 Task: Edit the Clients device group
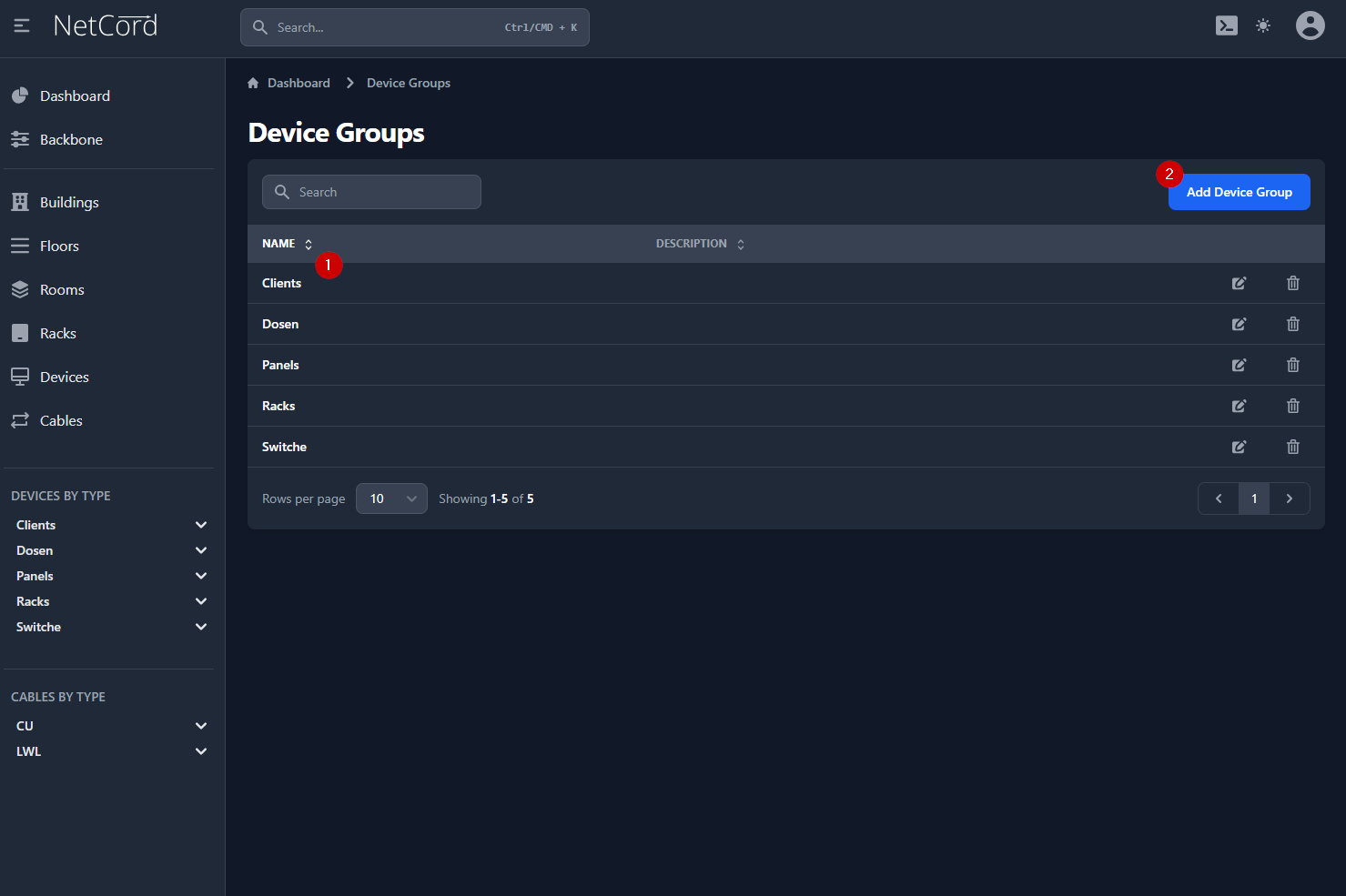(x=1239, y=283)
